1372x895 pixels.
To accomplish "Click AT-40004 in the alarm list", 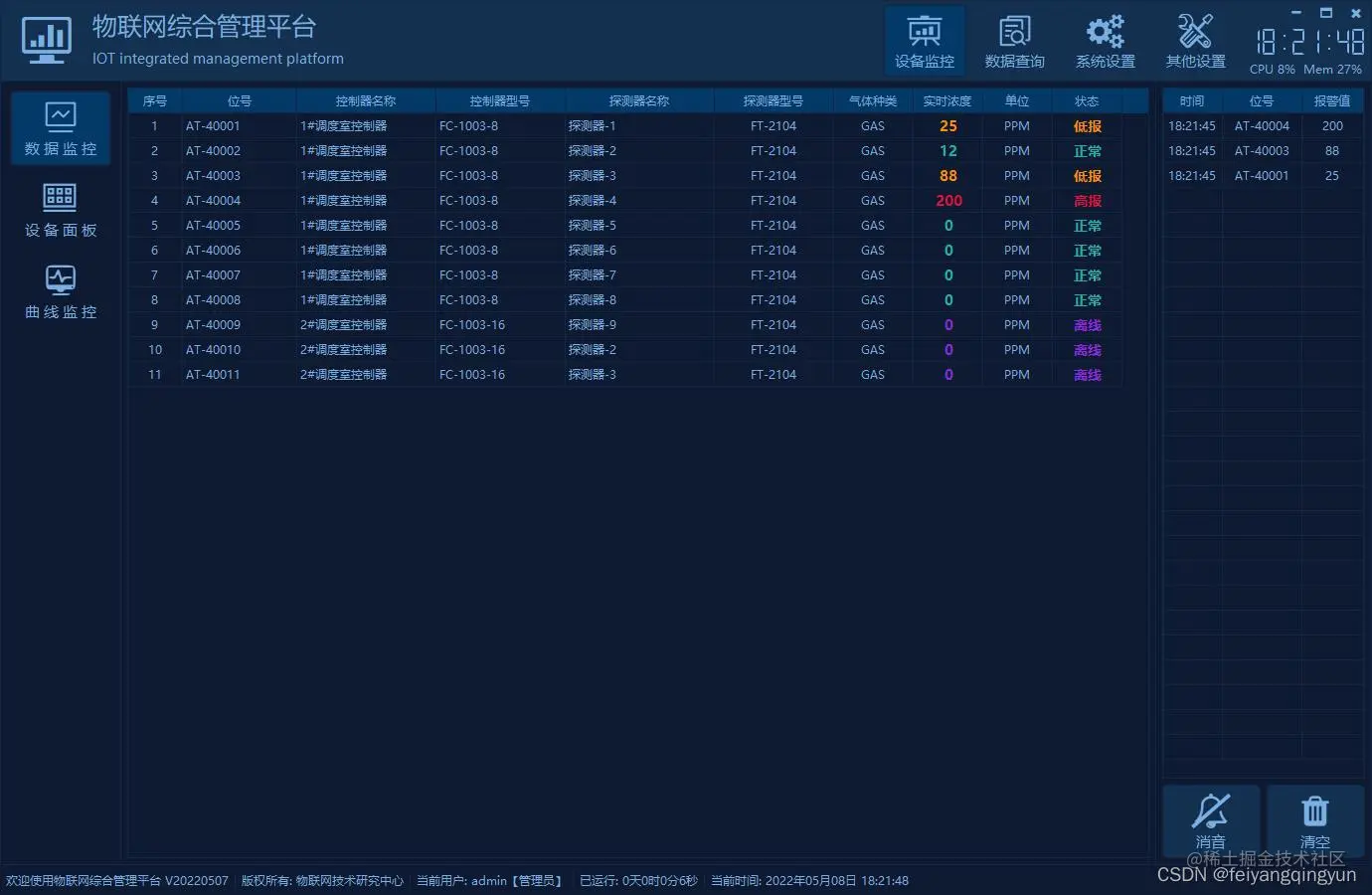I will coord(1262,126).
